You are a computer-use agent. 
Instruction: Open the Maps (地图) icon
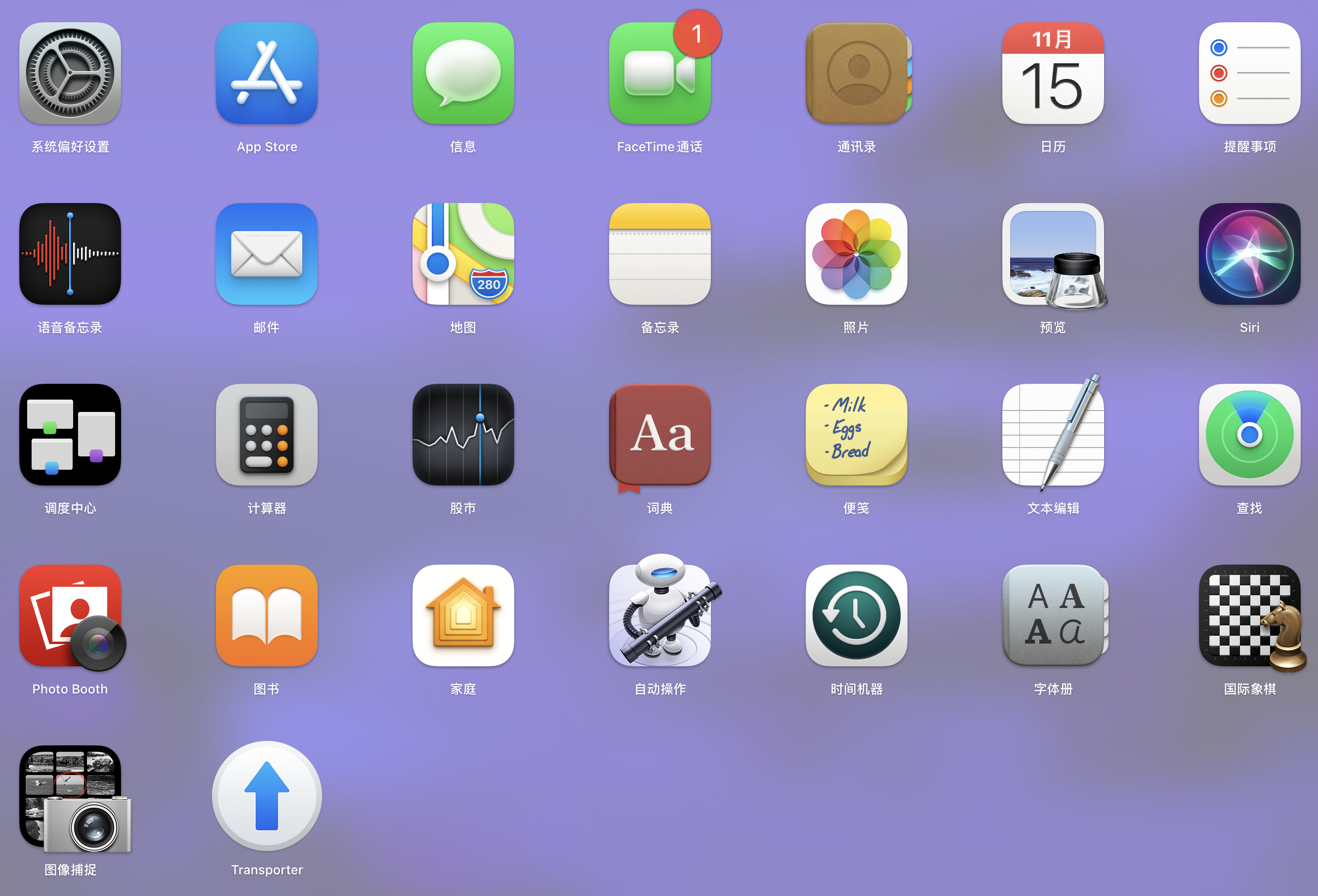[x=463, y=254]
